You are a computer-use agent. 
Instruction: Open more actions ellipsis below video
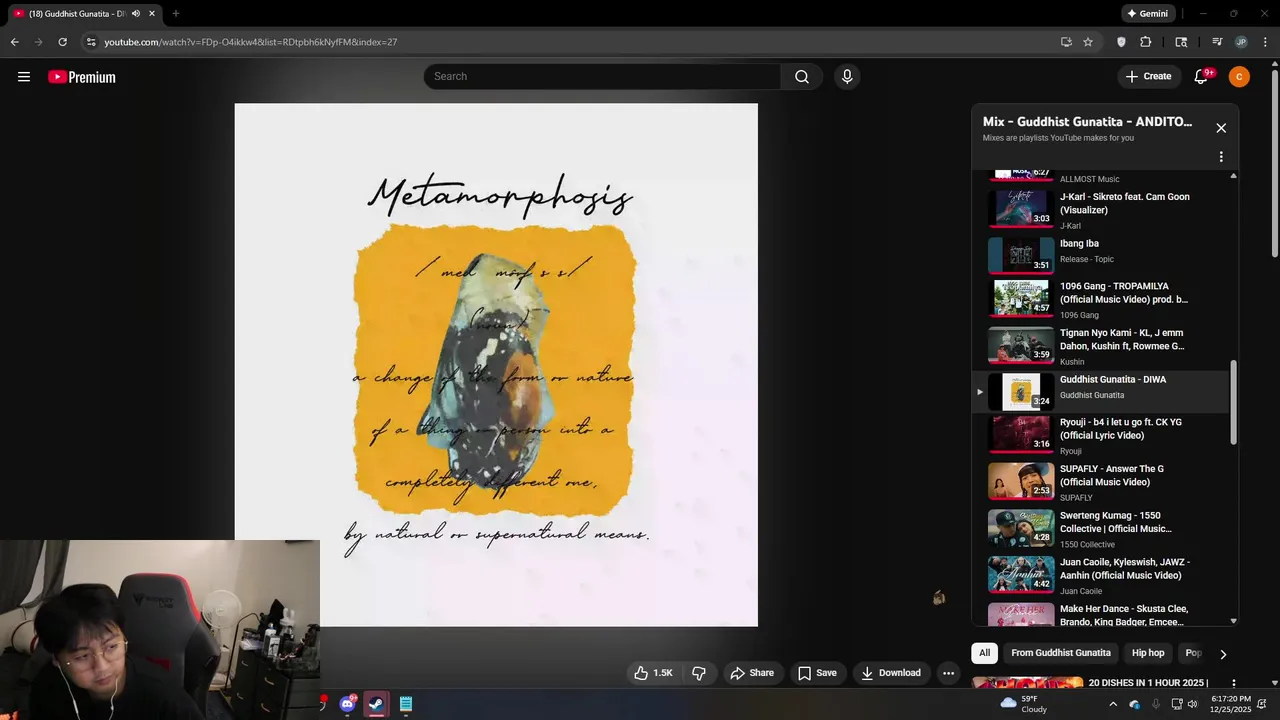coord(948,673)
